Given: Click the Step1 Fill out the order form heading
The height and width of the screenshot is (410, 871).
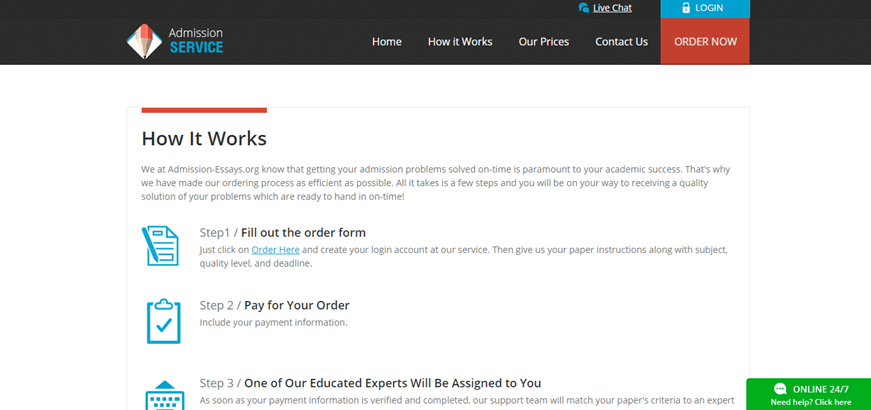Looking at the screenshot, I should [x=283, y=232].
